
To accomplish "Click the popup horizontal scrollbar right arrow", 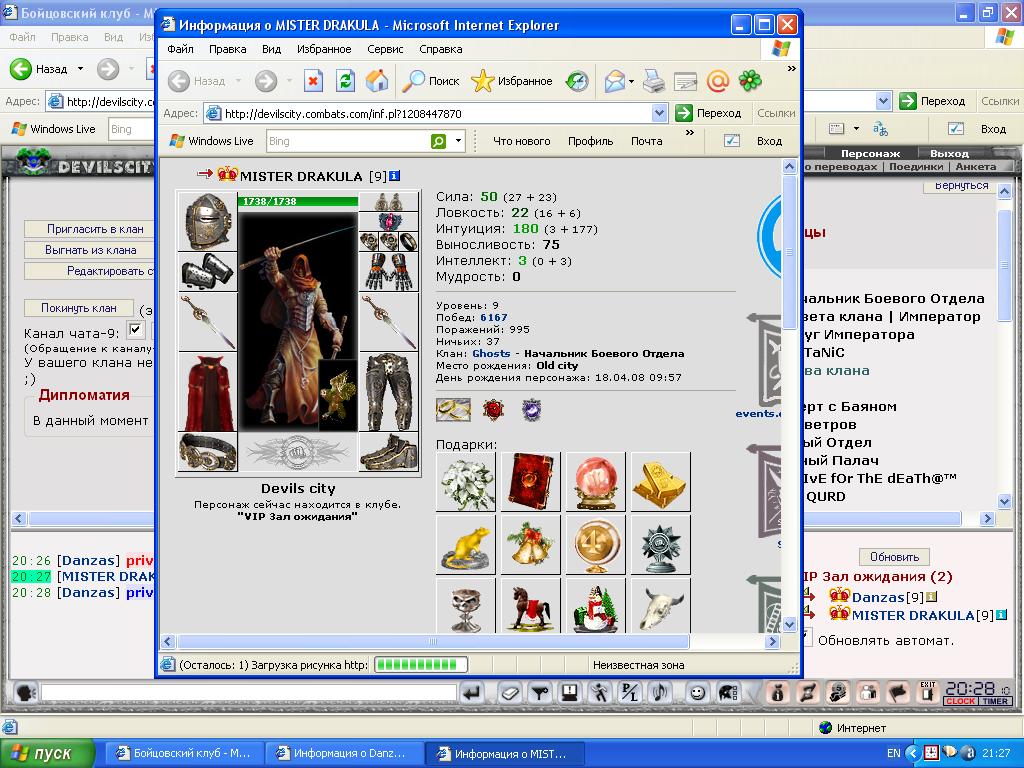I will (773, 641).
